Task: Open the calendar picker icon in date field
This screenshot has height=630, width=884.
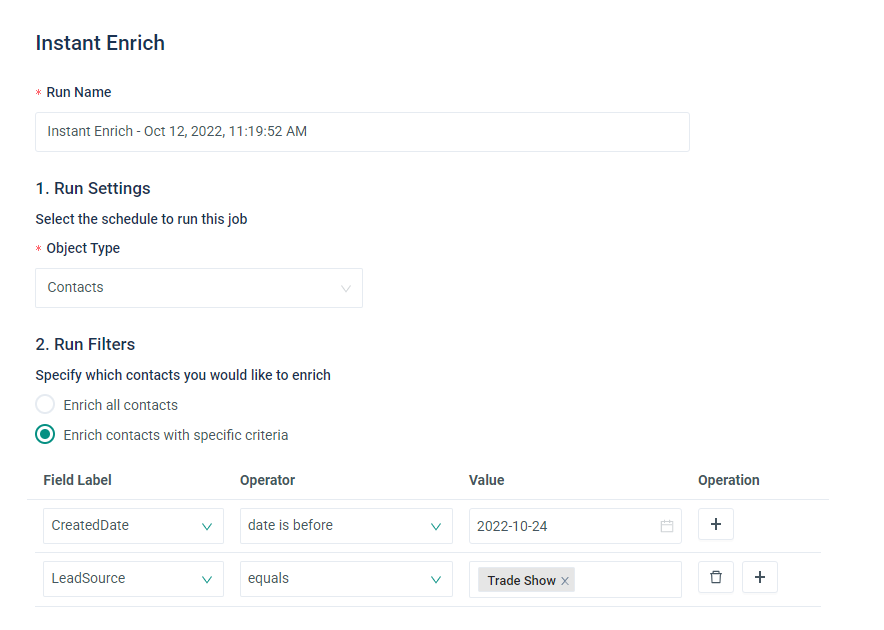Action: pyautogui.click(x=667, y=526)
